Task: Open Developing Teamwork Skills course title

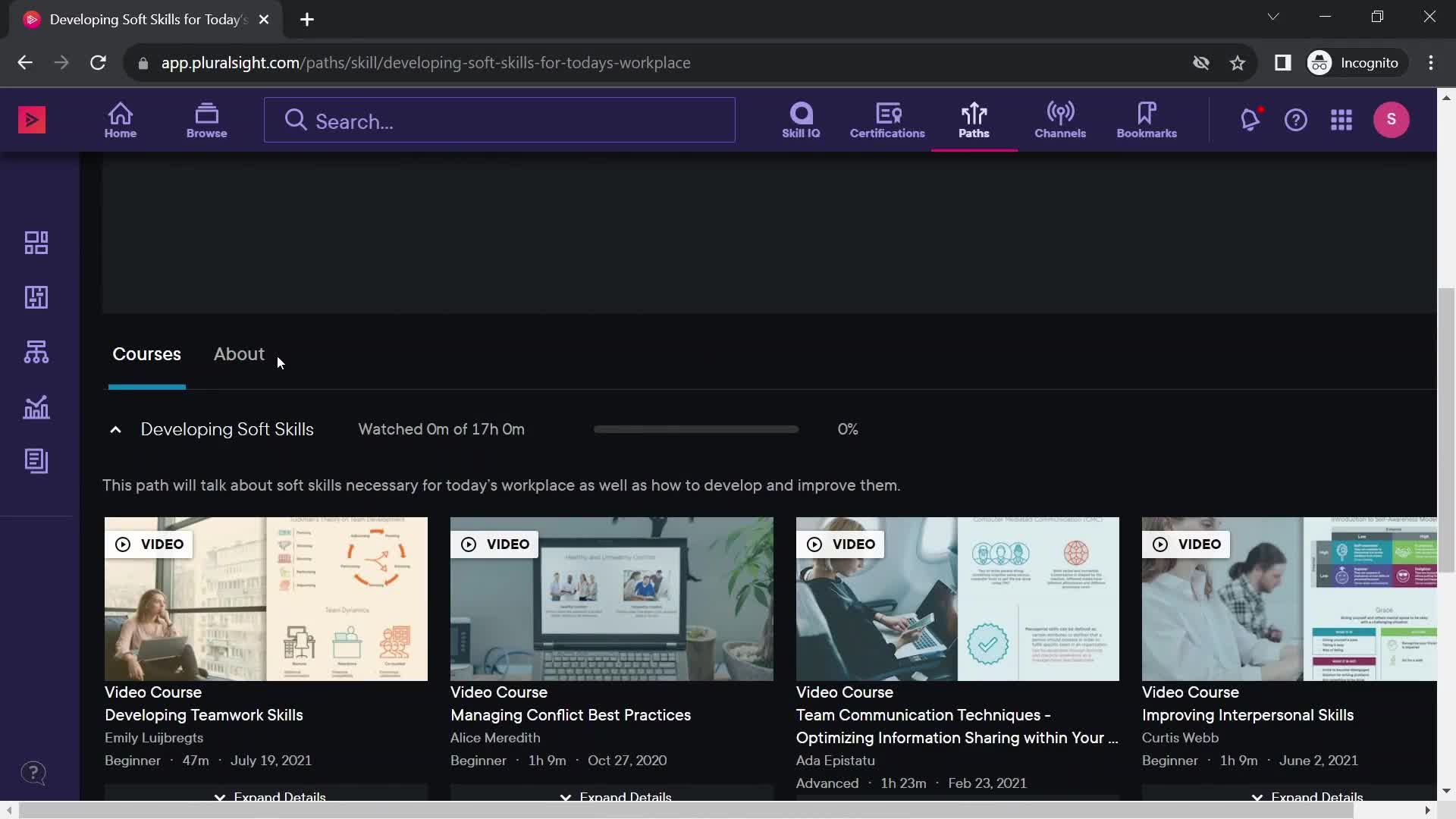Action: click(x=203, y=715)
